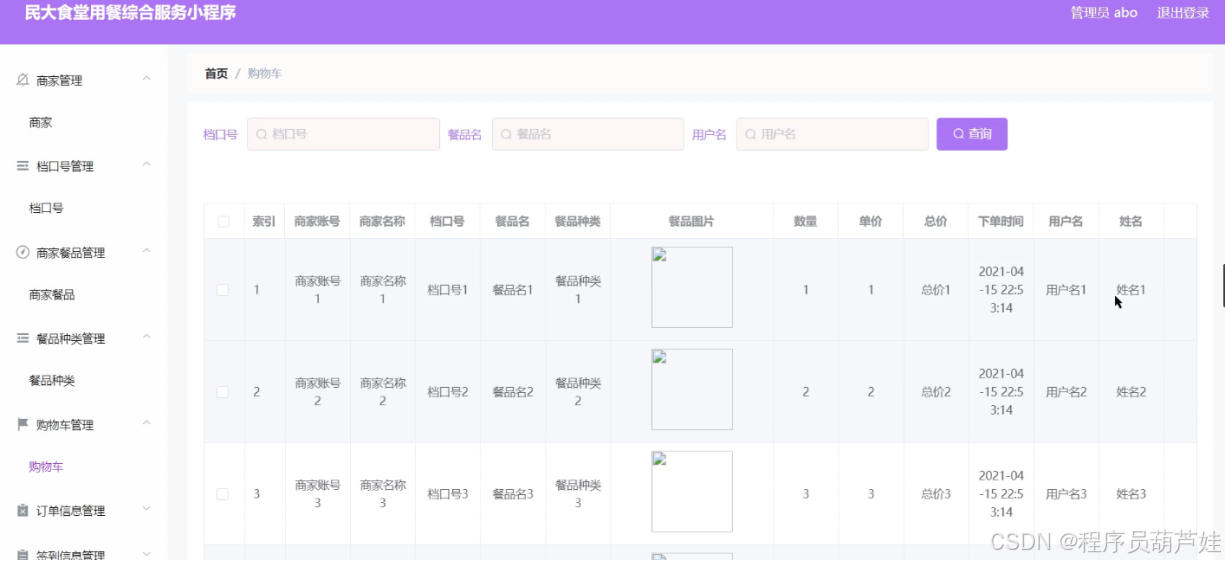
Task: Click the 商家账号 column header
Action: pos(317,222)
